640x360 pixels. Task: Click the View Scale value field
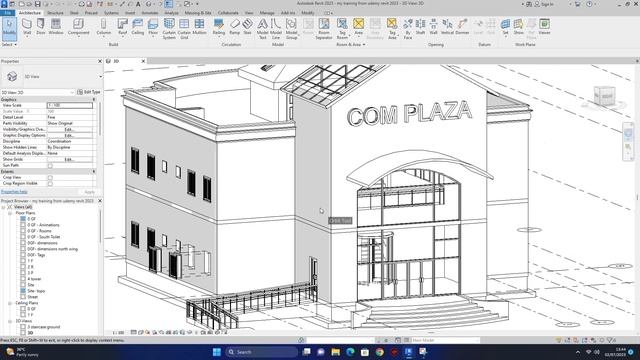pos(70,105)
